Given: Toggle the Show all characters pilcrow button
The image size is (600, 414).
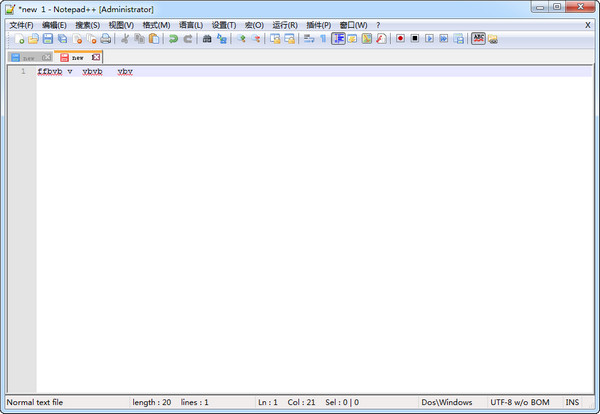Looking at the screenshot, I should click(322, 39).
